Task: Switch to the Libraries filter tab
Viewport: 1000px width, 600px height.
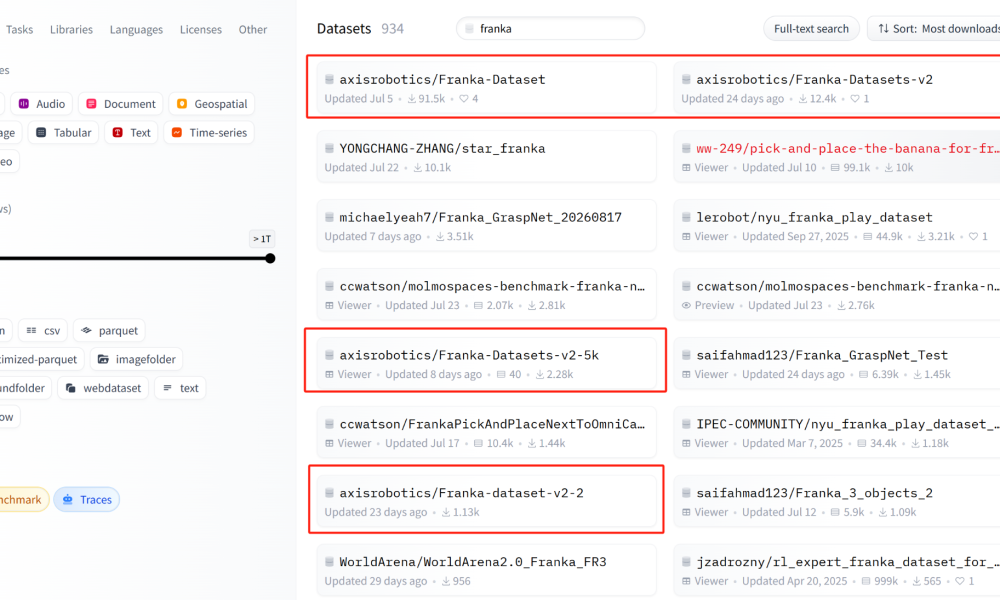Action: click(71, 29)
